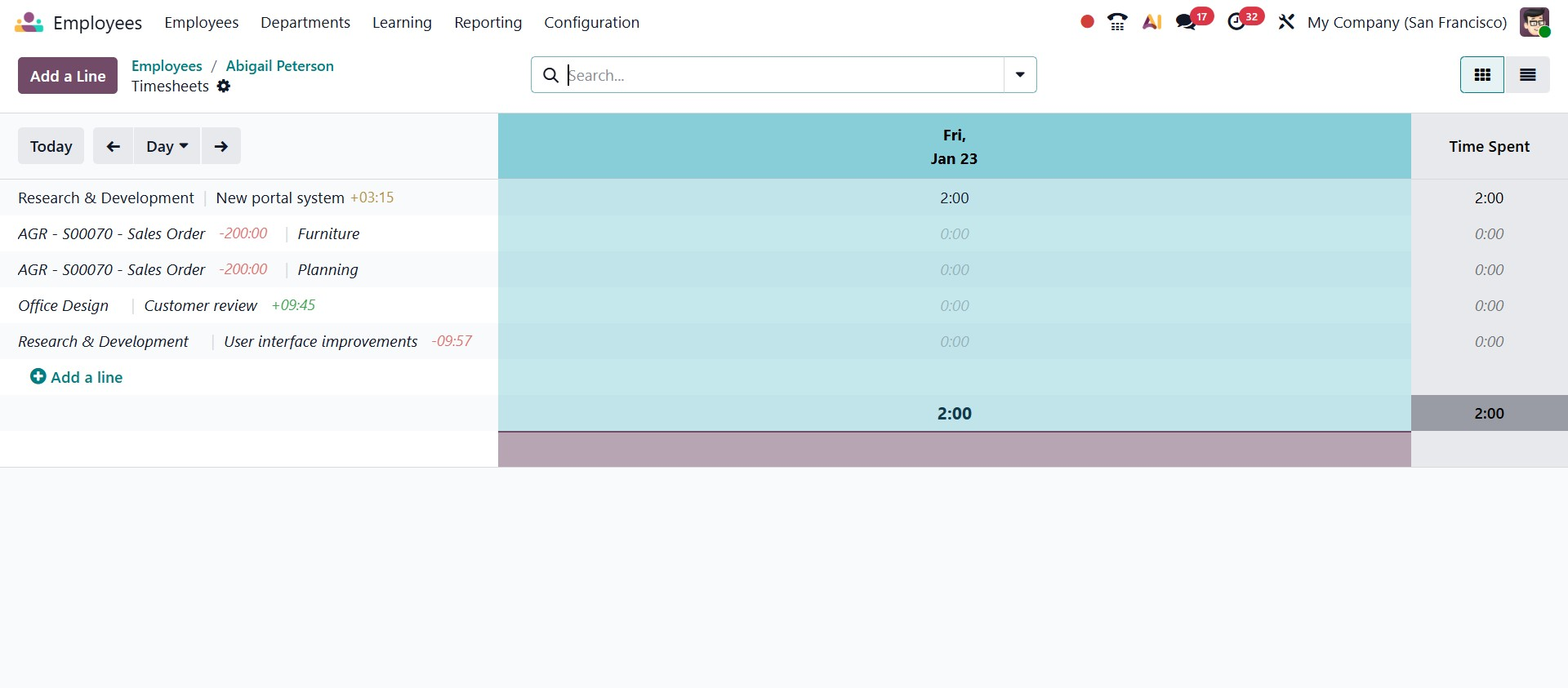The width and height of the screenshot is (1568, 688).
Task: Open Abigail Peterson breadcrumb link
Action: [280, 66]
